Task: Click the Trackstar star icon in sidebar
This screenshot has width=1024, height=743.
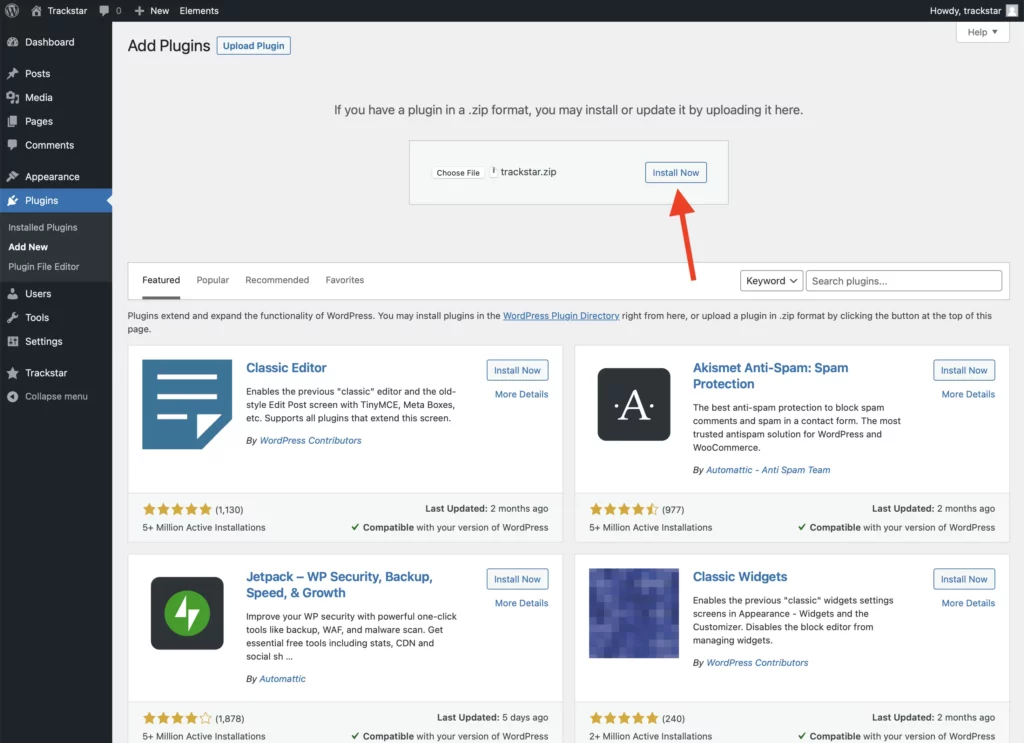Action: point(12,373)
